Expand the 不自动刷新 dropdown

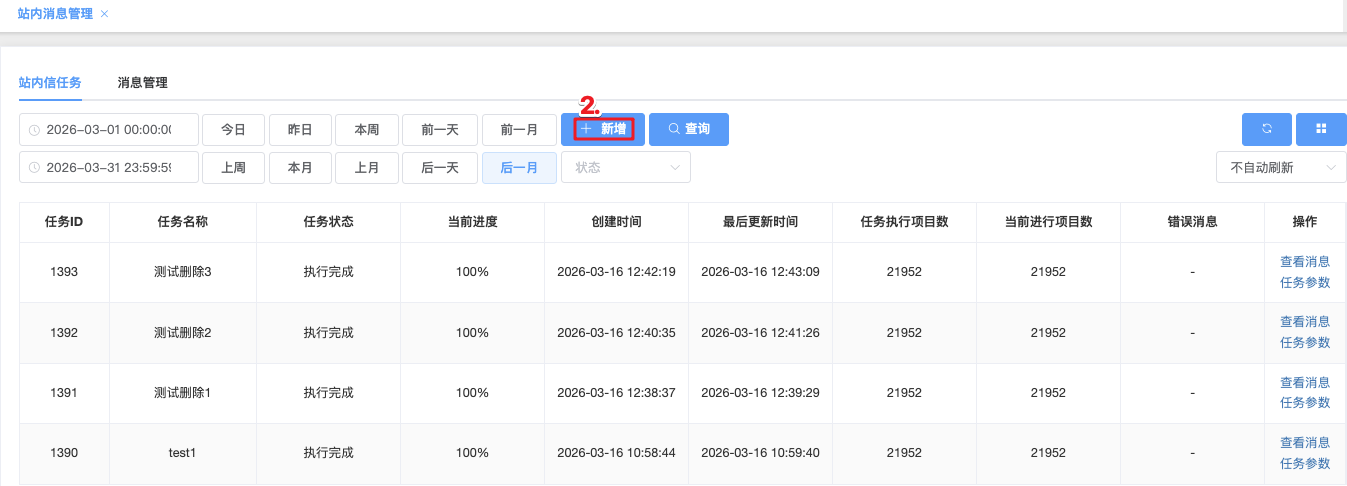pos(1281,168)
